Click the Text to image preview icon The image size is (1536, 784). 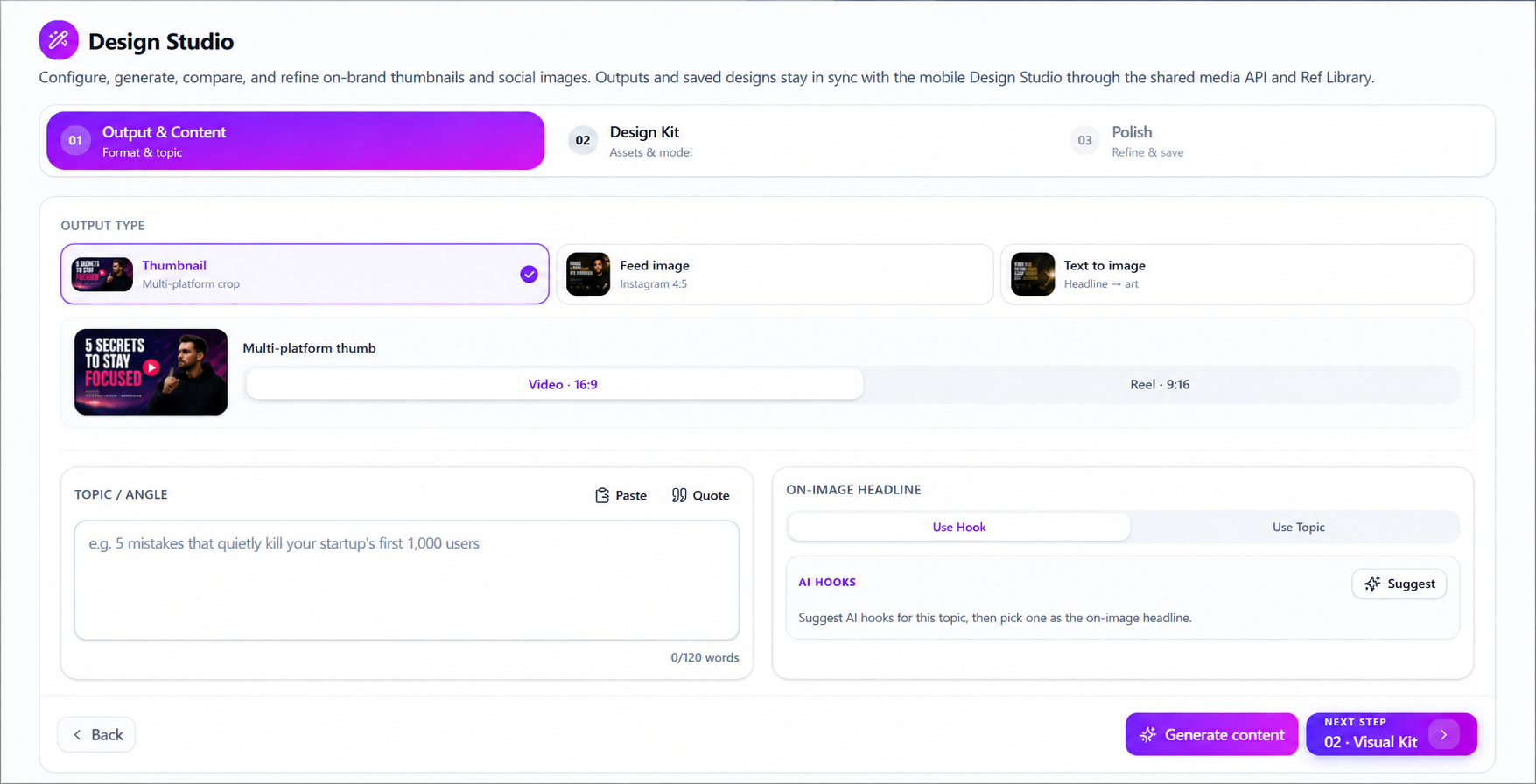pos(1033,274)
